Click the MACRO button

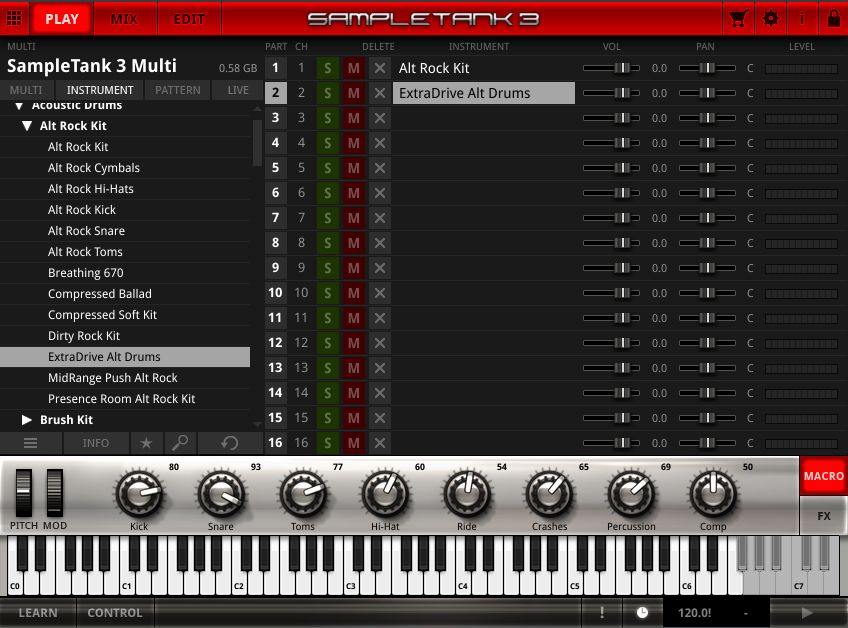[x=823, y=476]
